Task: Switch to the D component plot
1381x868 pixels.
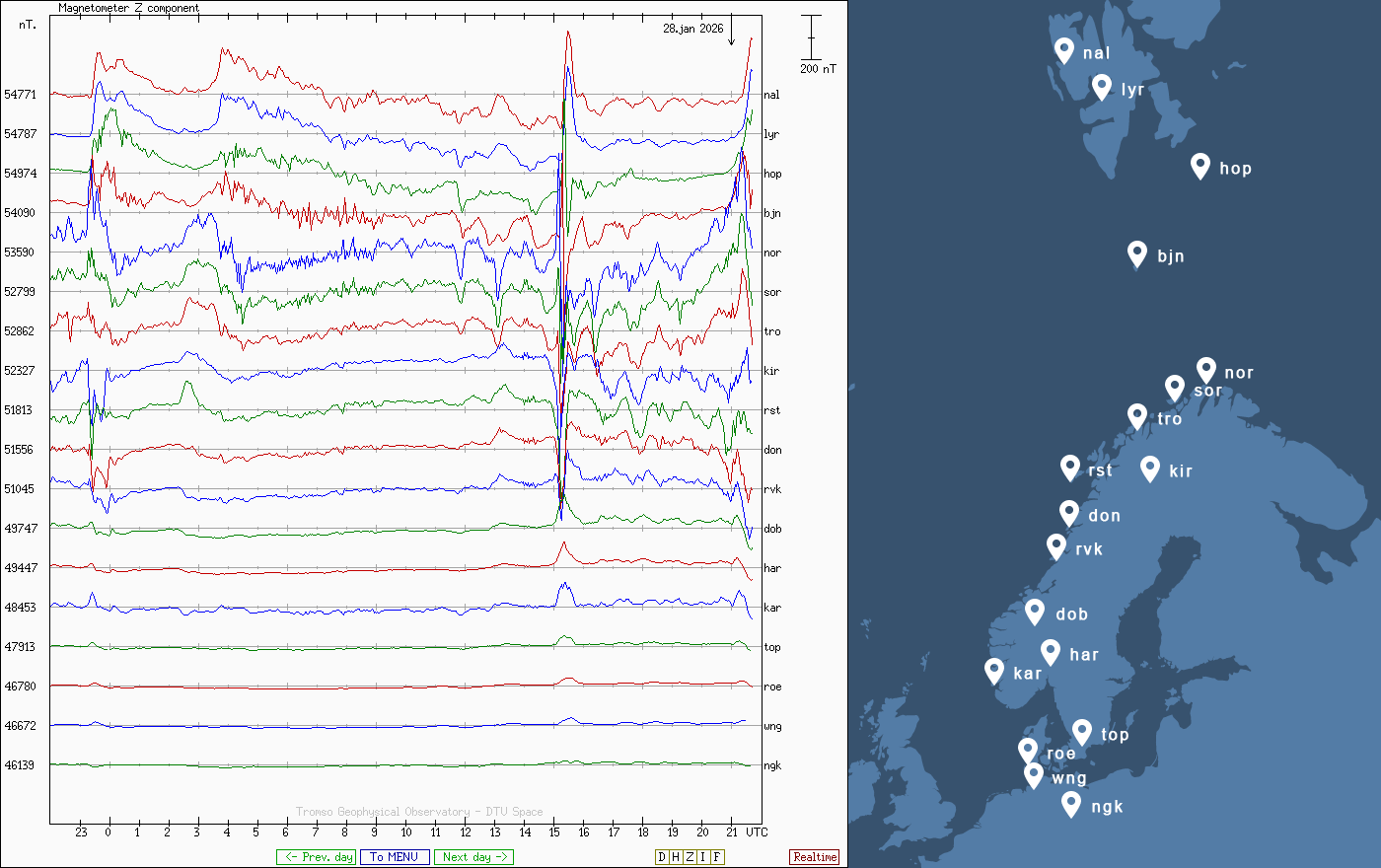Action: point(662,857)
